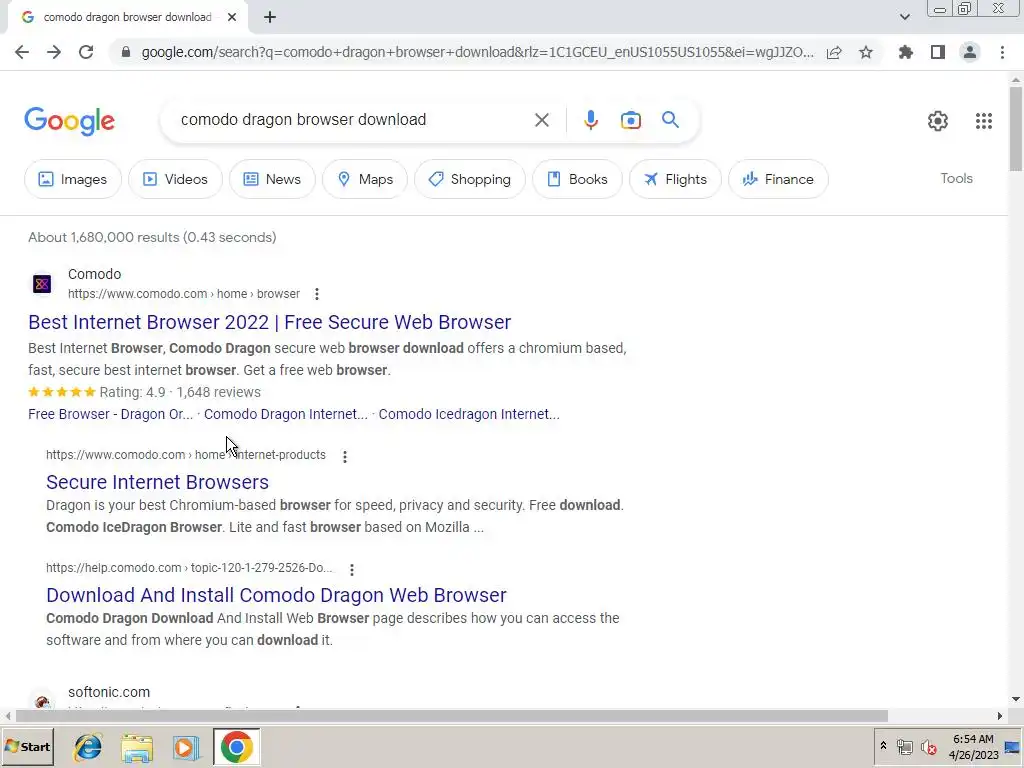
Task: Click the Rating: 4.9 · 1,648 reviews text
Action: [x=180, y=392]
